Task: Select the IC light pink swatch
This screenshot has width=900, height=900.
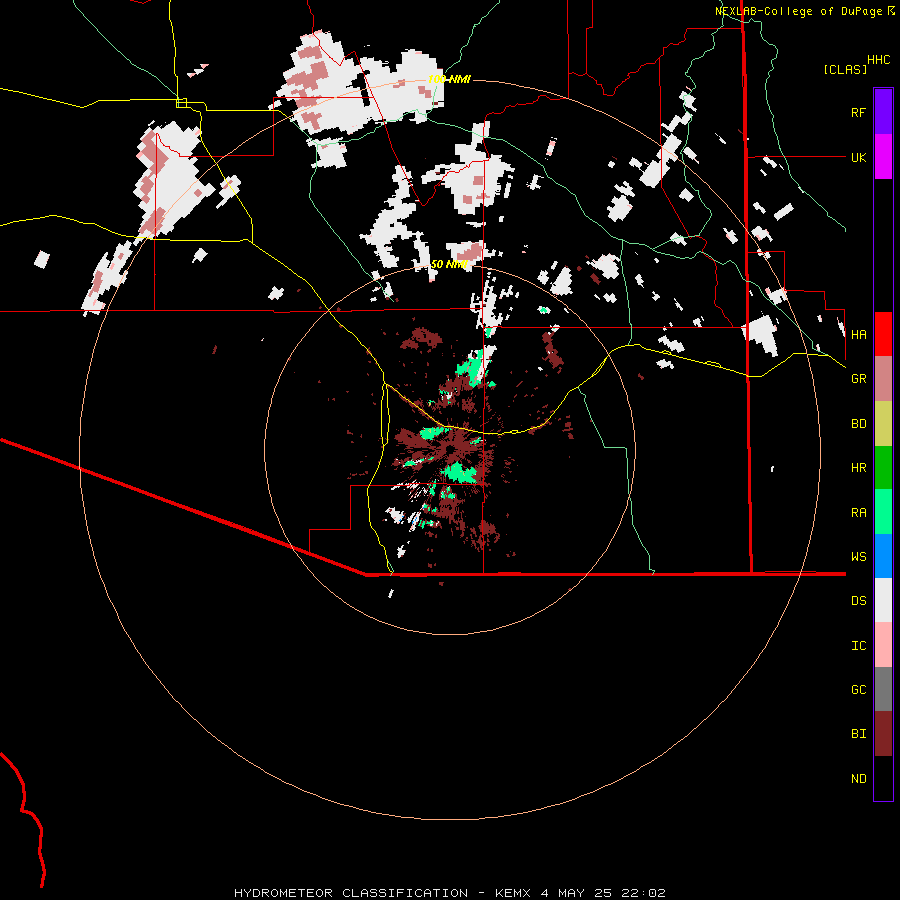Action: (883, 645)
